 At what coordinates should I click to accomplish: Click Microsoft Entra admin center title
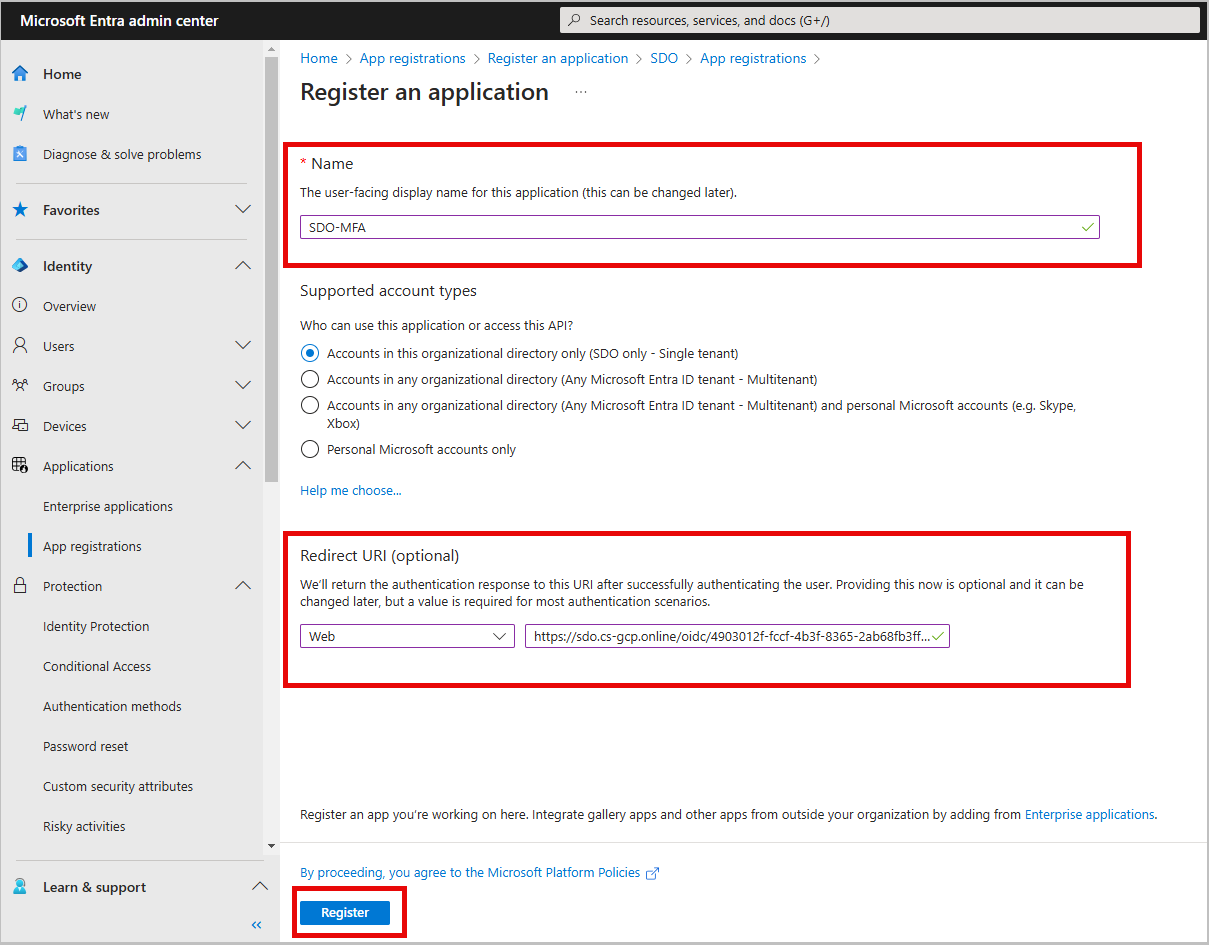(x=119, y=20)
